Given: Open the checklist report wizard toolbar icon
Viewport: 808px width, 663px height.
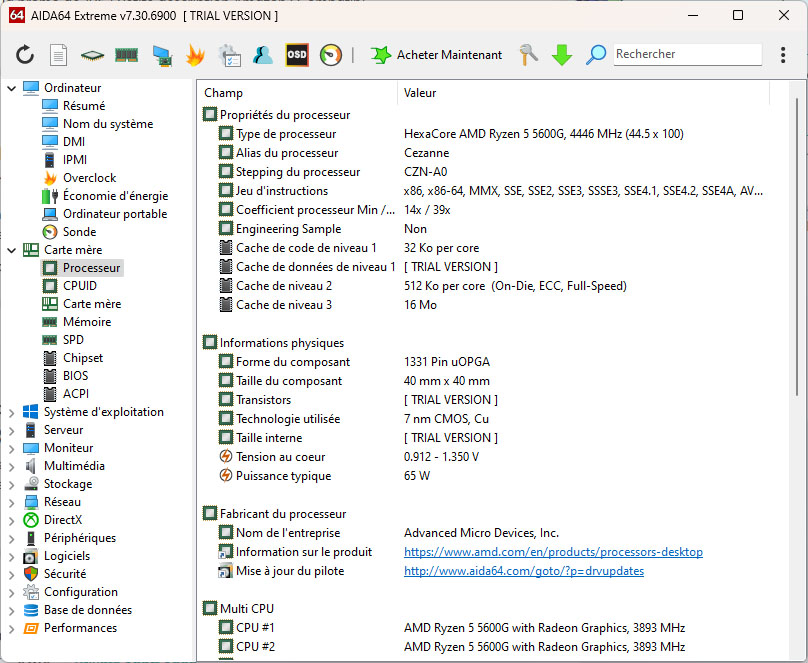Looking at the screenshot, I should 230,55.
